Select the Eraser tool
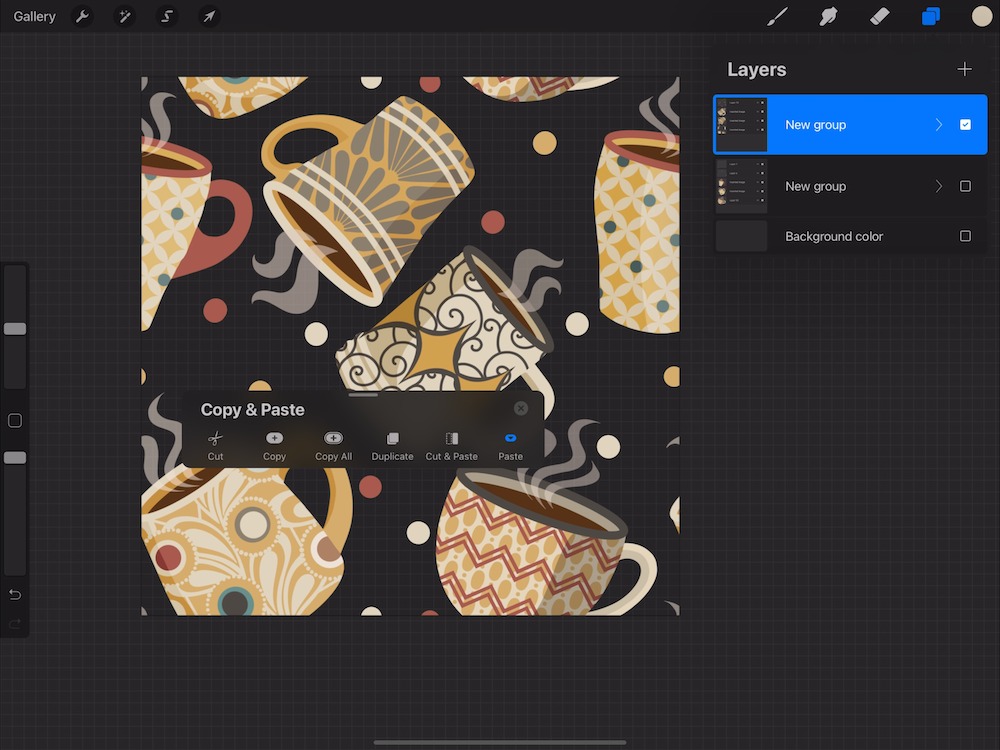 pos(880,16)
